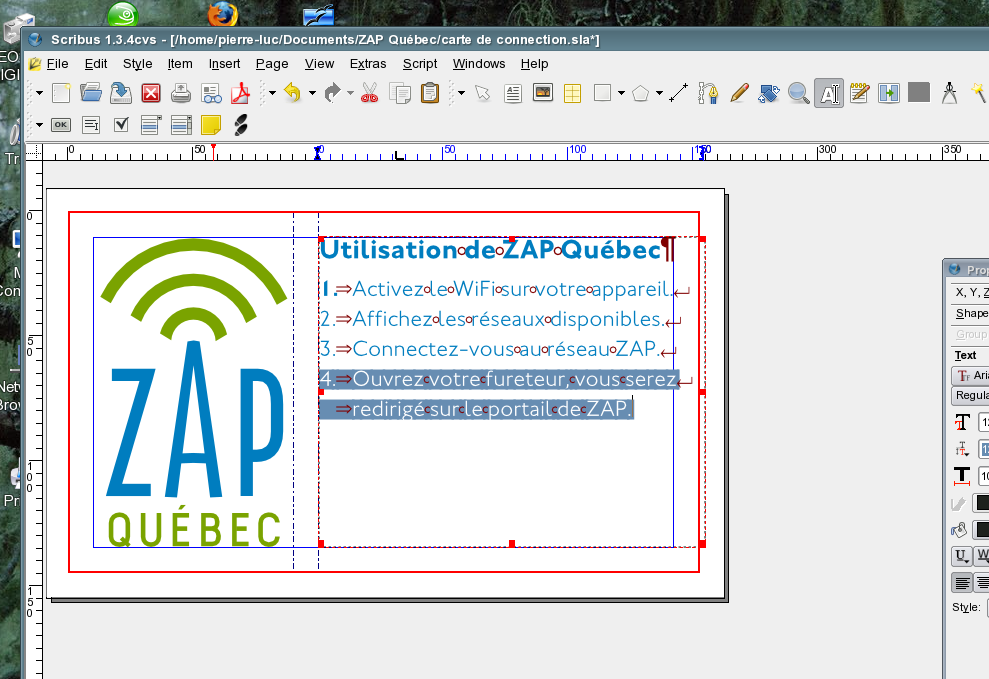This screenshot has height=679, width=989.
Task: Activate the Bezier curve pen tool
Action: click(709, 93)
